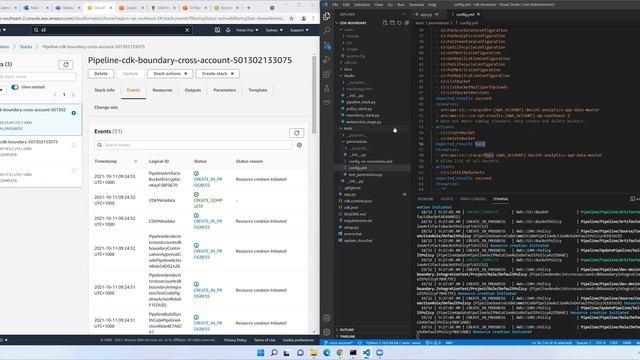
Task: Toggle the View nested switch
Action: (x=15, y=87)
